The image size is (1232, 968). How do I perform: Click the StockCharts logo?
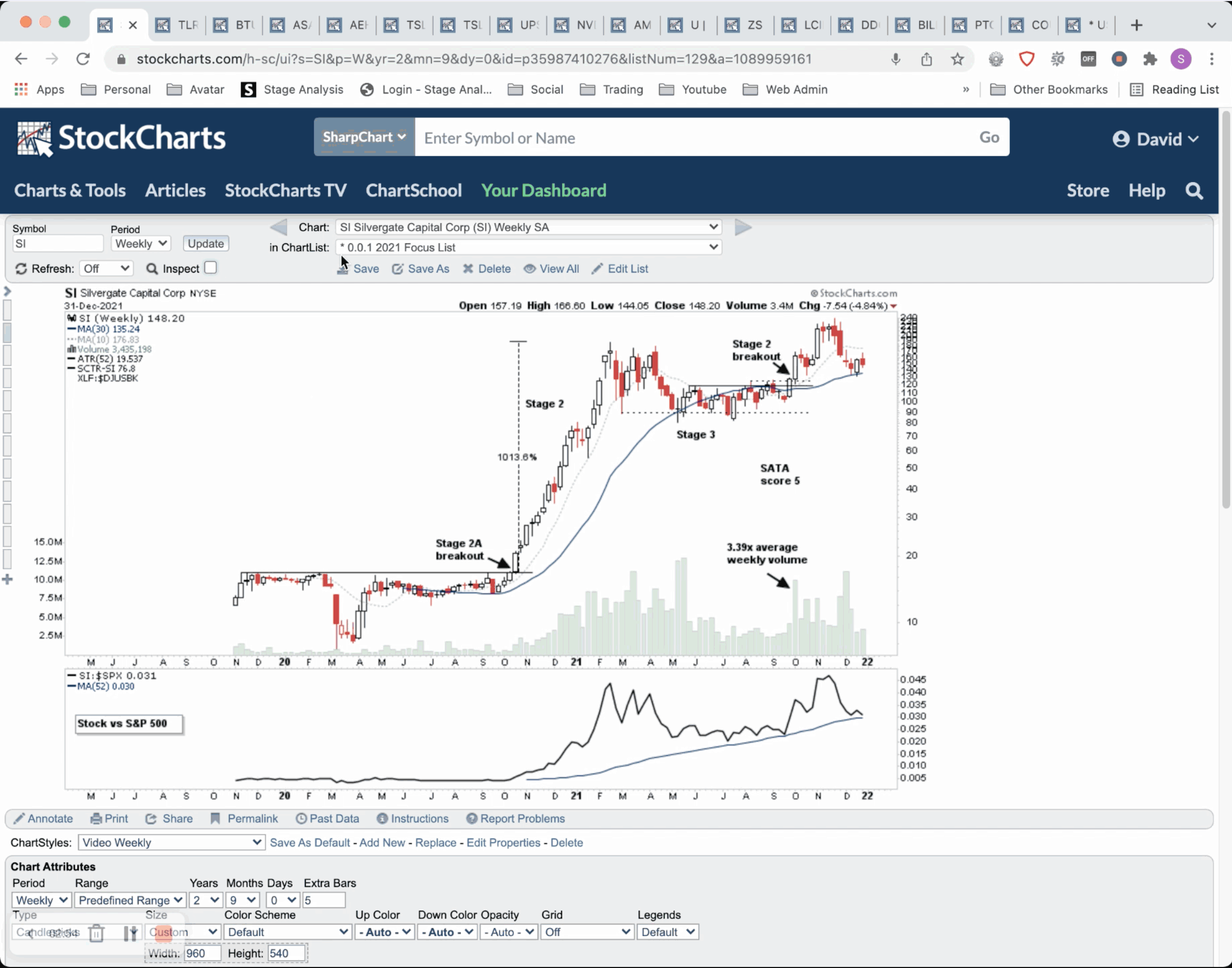coord(121,138)
